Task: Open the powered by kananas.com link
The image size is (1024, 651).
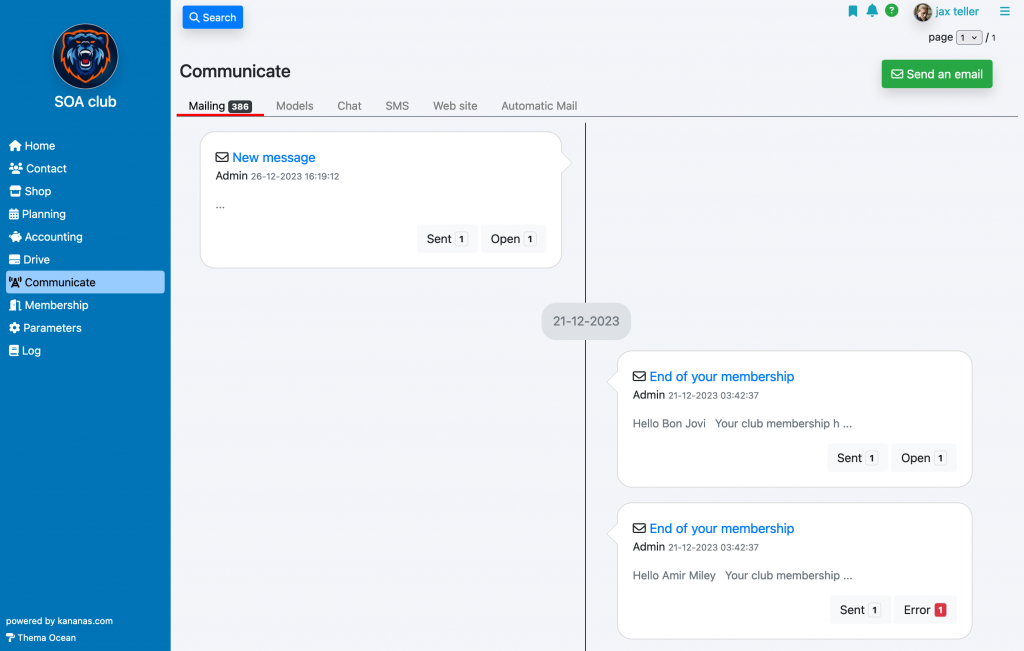Action: [59, 621]
